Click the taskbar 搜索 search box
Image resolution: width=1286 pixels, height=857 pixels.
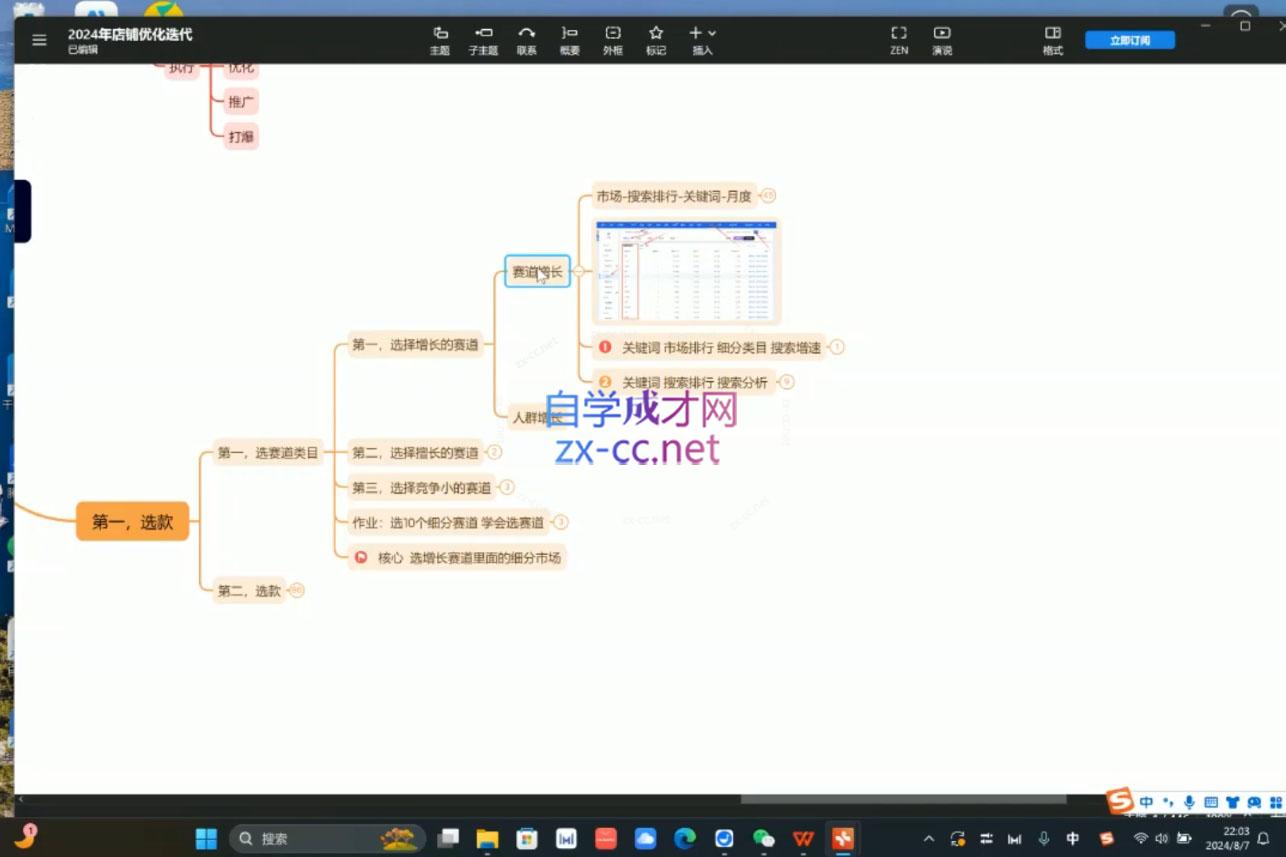click(327, 838)
